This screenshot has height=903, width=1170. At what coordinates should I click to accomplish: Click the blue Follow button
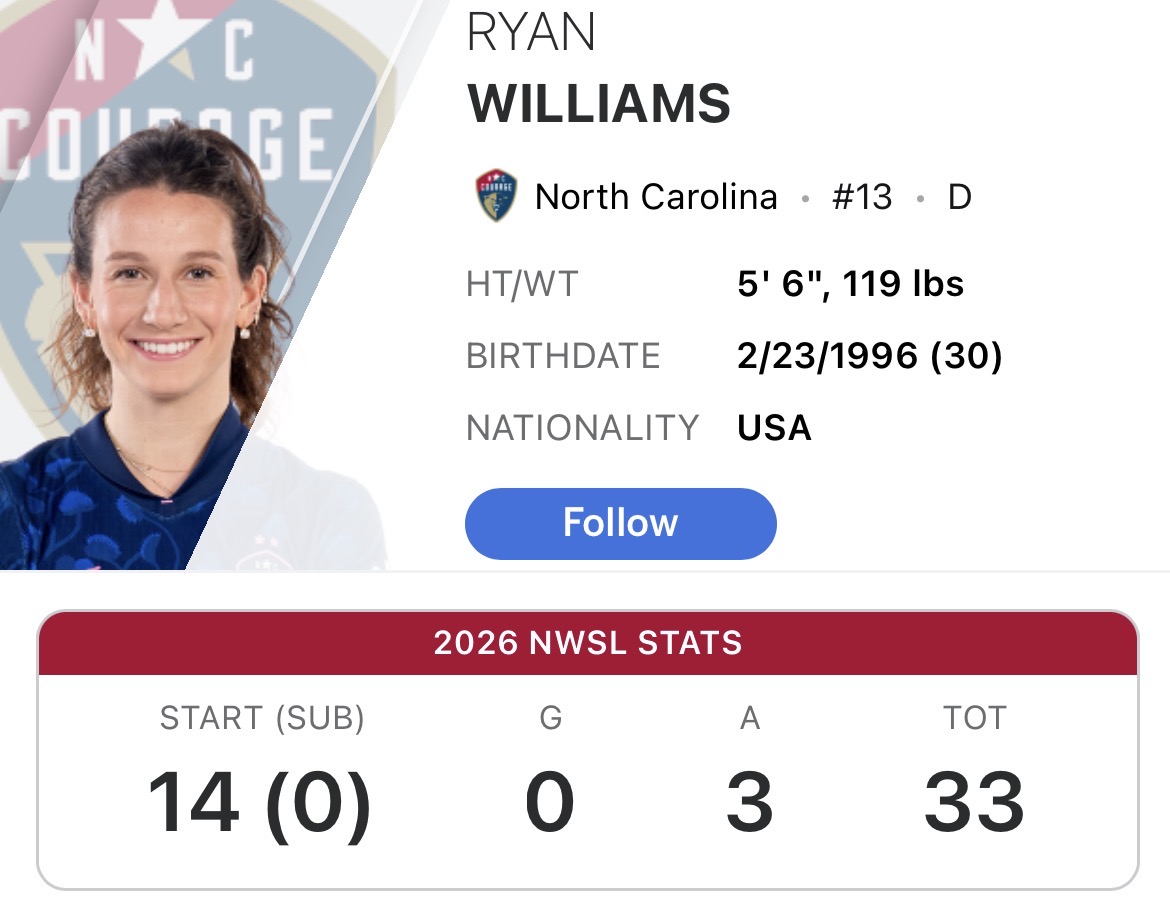coord(620,523)
